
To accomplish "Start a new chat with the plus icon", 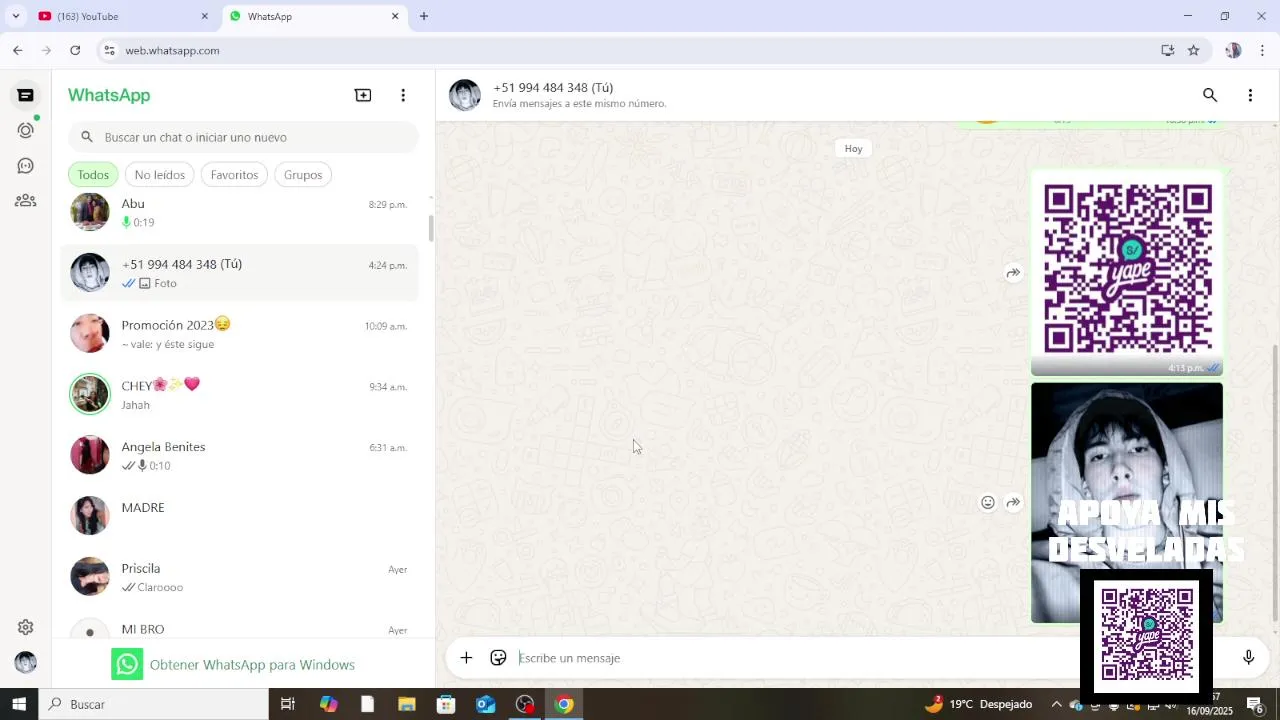I will (x=363, y=95).
